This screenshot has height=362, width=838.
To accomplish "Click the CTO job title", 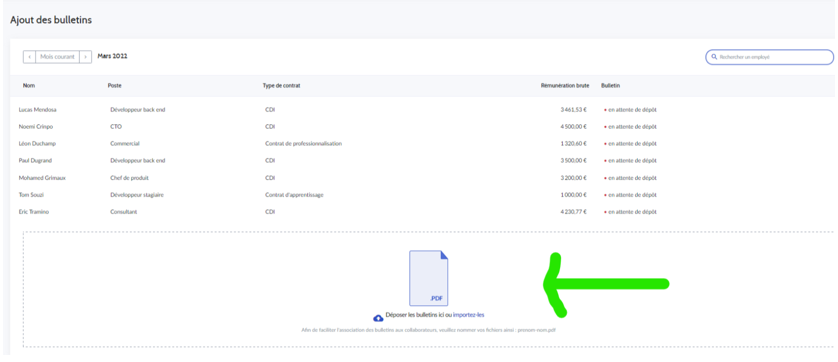I will click(x=116, y=127).
